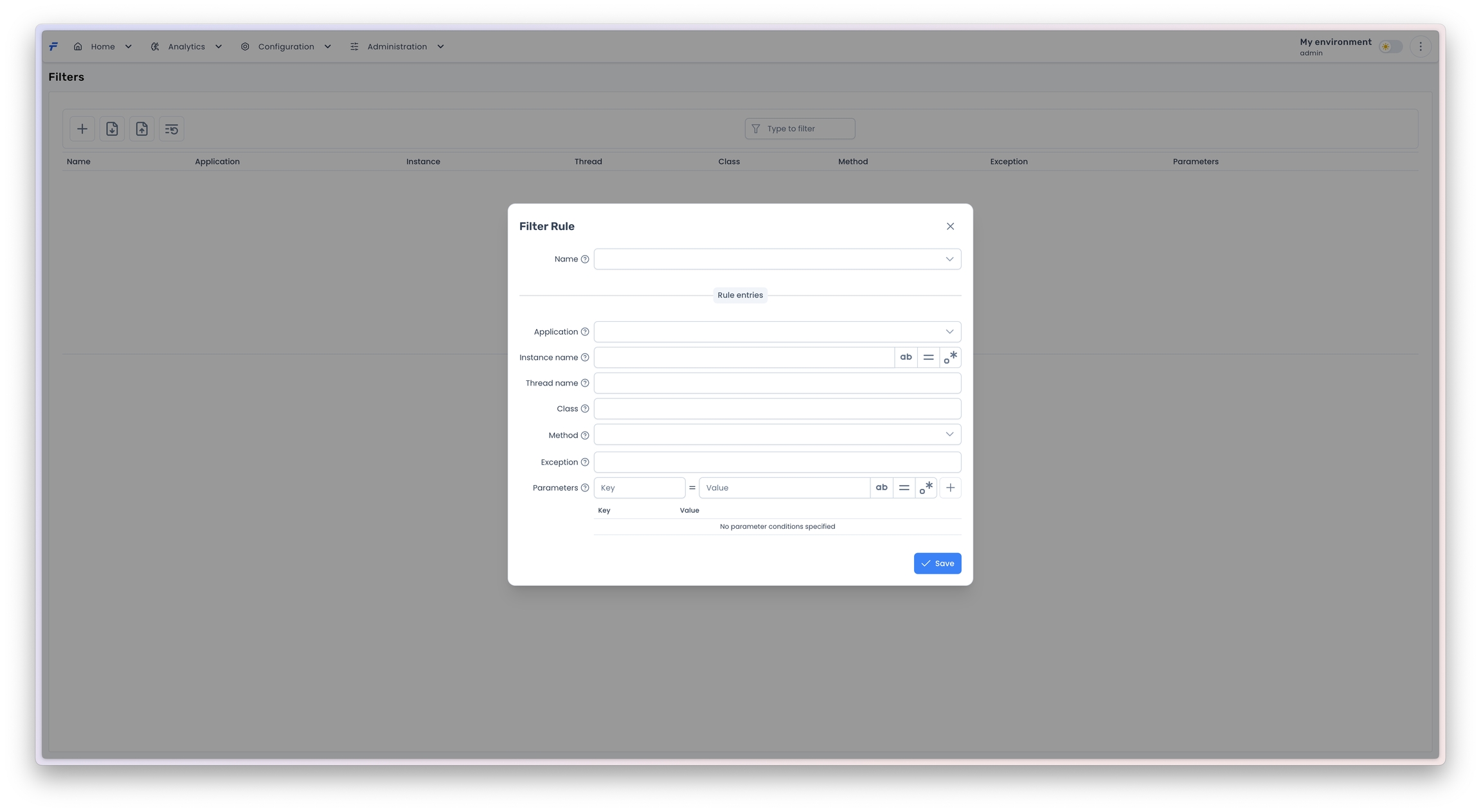Viewport: 1481px width, 812px height.
Task: Toggle regex matching for Parameters value
Action: pos(926,488)
